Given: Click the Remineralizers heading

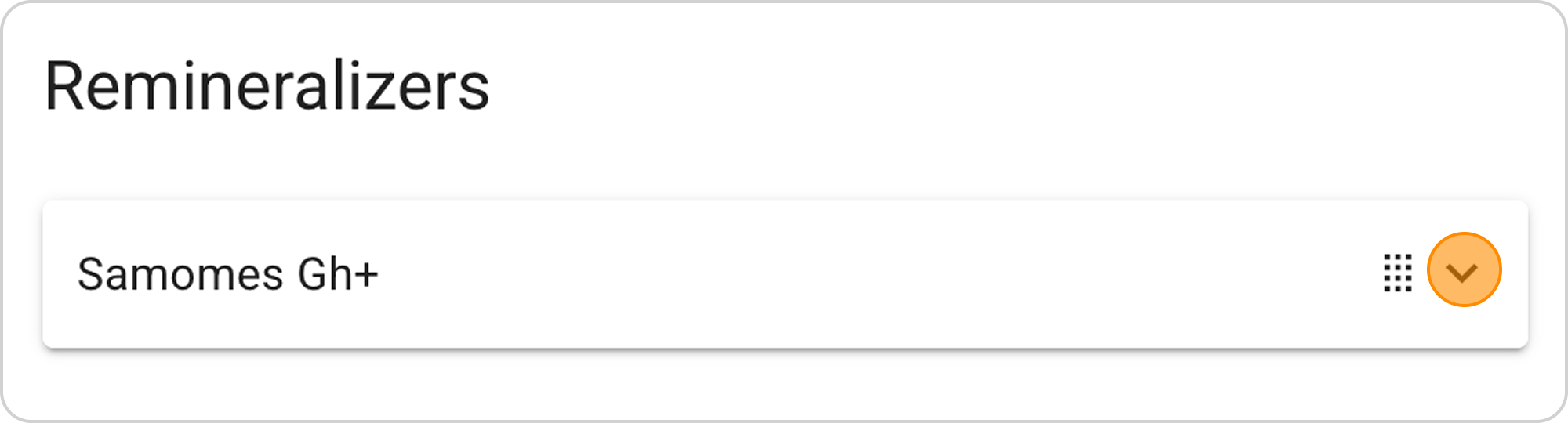Looking at the screenshot, I should point(267,86).
